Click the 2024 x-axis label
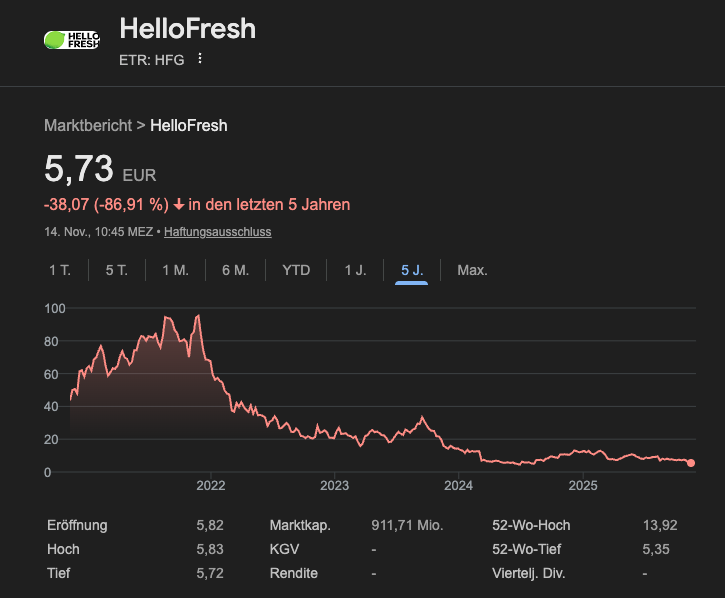 (x=458, y=486)
